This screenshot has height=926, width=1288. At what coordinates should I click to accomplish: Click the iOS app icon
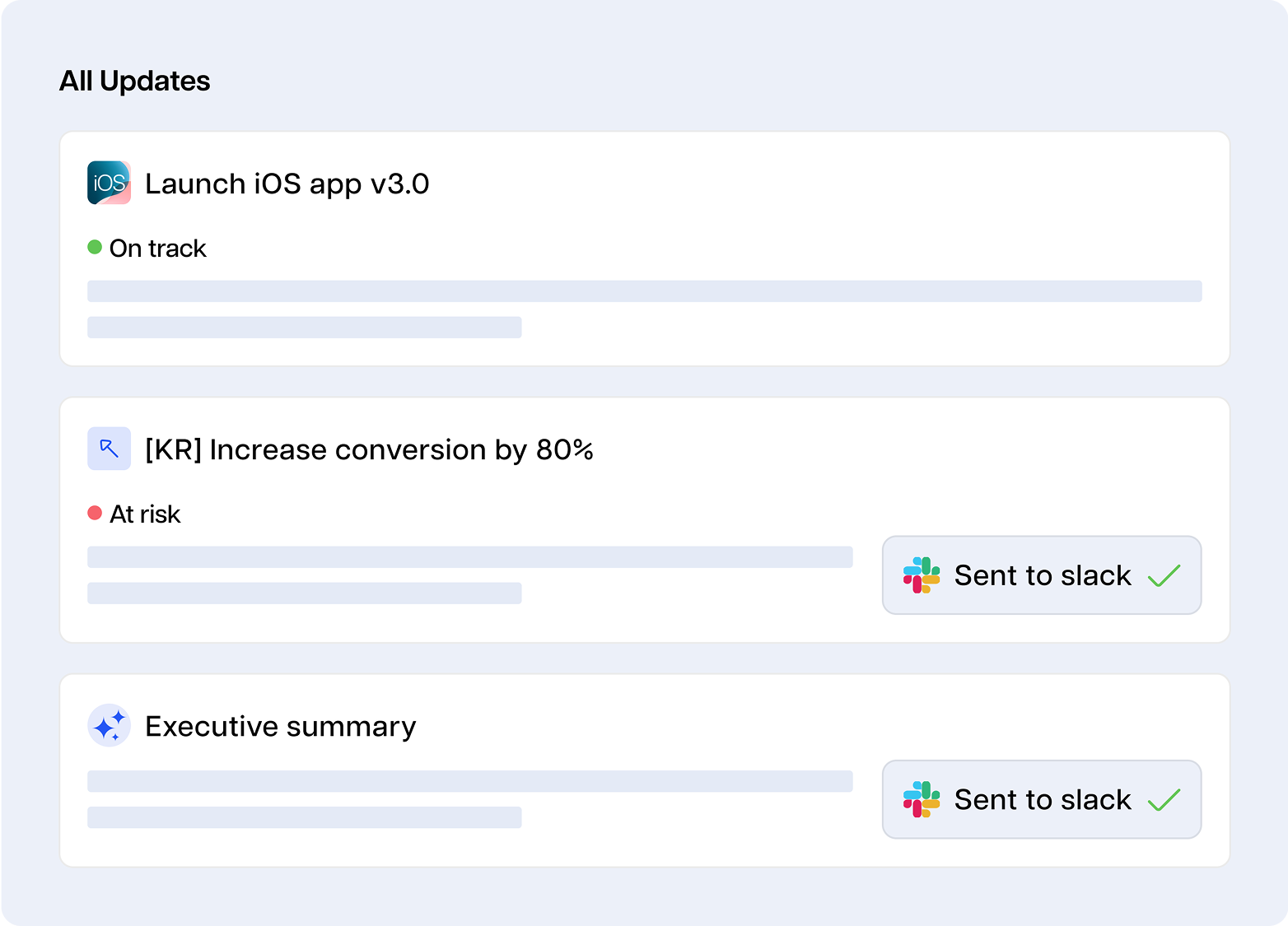[x=109, y=183]
